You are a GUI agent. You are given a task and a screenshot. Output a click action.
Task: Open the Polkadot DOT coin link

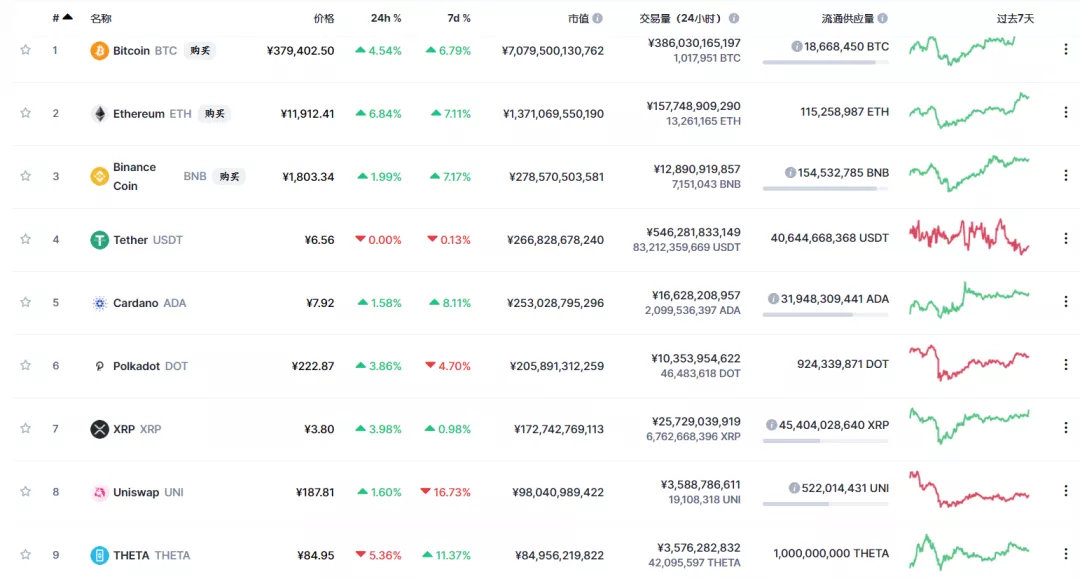click(x=150, y=366)
